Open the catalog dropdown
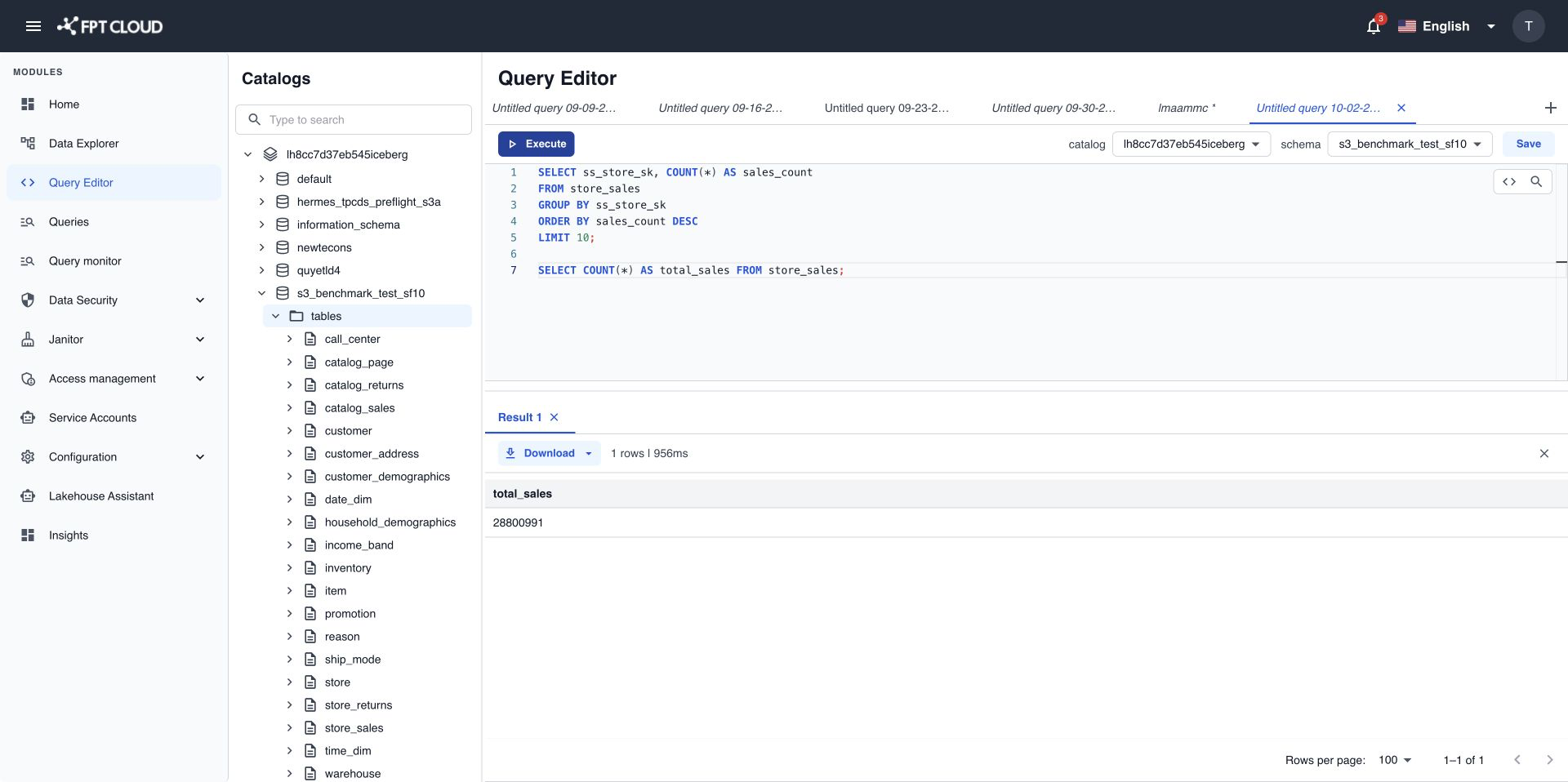This screenshot has height=782, width=1568. coord(1191,144)
